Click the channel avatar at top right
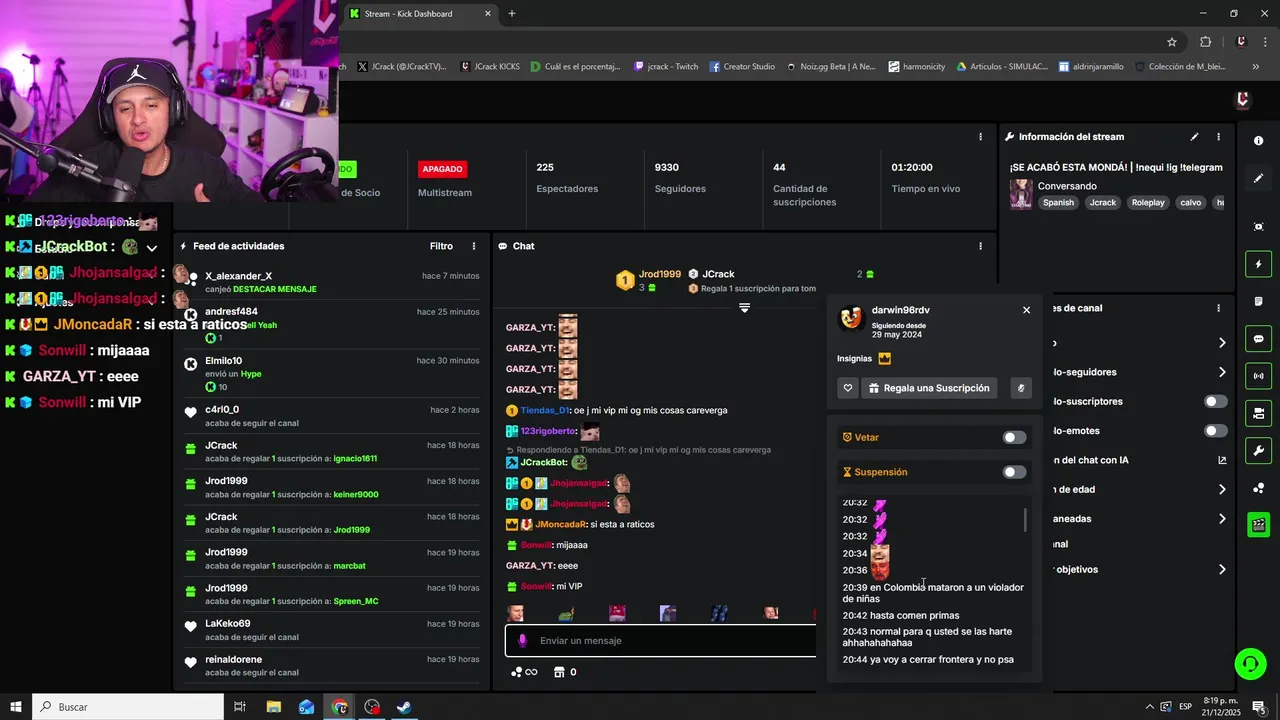Viewport: 1280px width, 720px height. tap(1243, 99)
